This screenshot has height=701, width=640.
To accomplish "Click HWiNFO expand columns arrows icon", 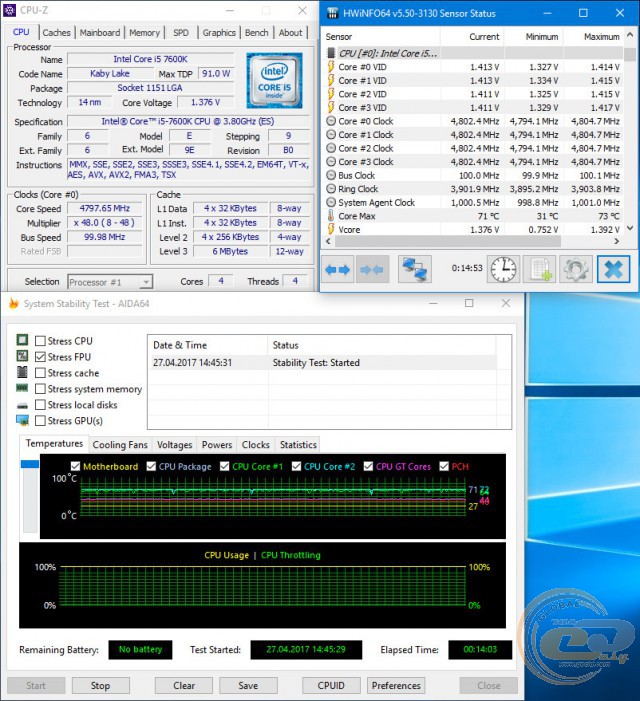I will (337, 270).
